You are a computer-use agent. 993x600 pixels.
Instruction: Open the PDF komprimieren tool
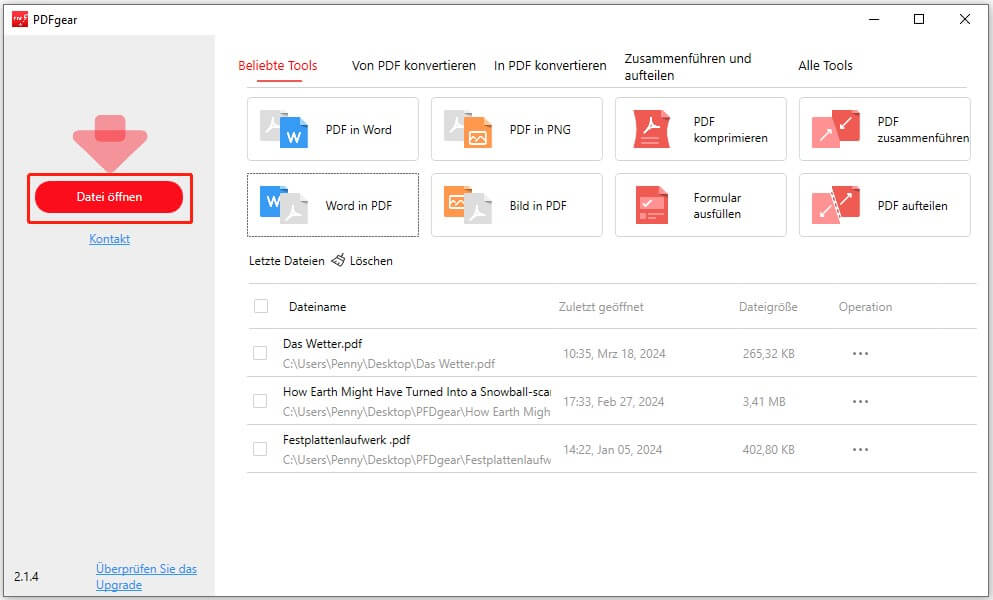click(700, 128)
